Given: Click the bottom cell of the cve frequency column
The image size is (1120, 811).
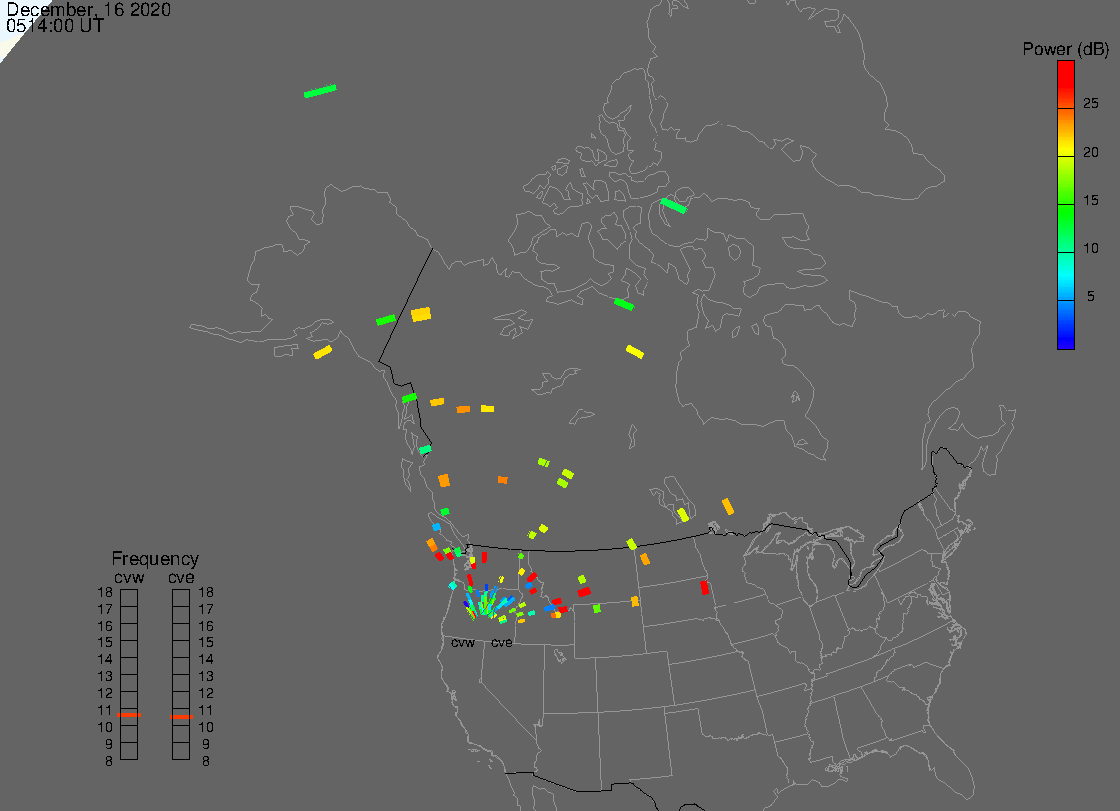Looking at the screenshot, I should pos(181,752).
